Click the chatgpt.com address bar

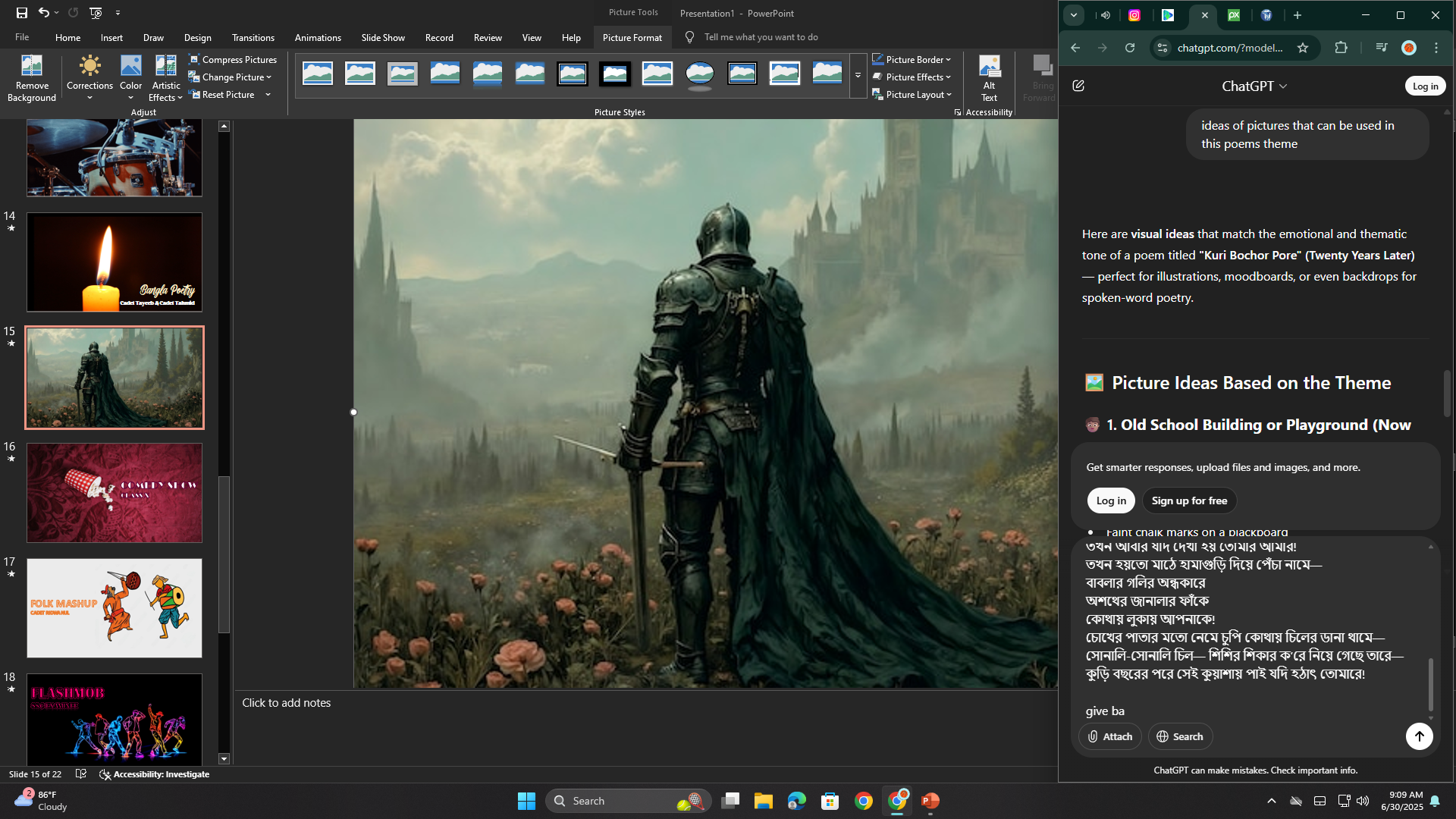(x=1230, y=48)
